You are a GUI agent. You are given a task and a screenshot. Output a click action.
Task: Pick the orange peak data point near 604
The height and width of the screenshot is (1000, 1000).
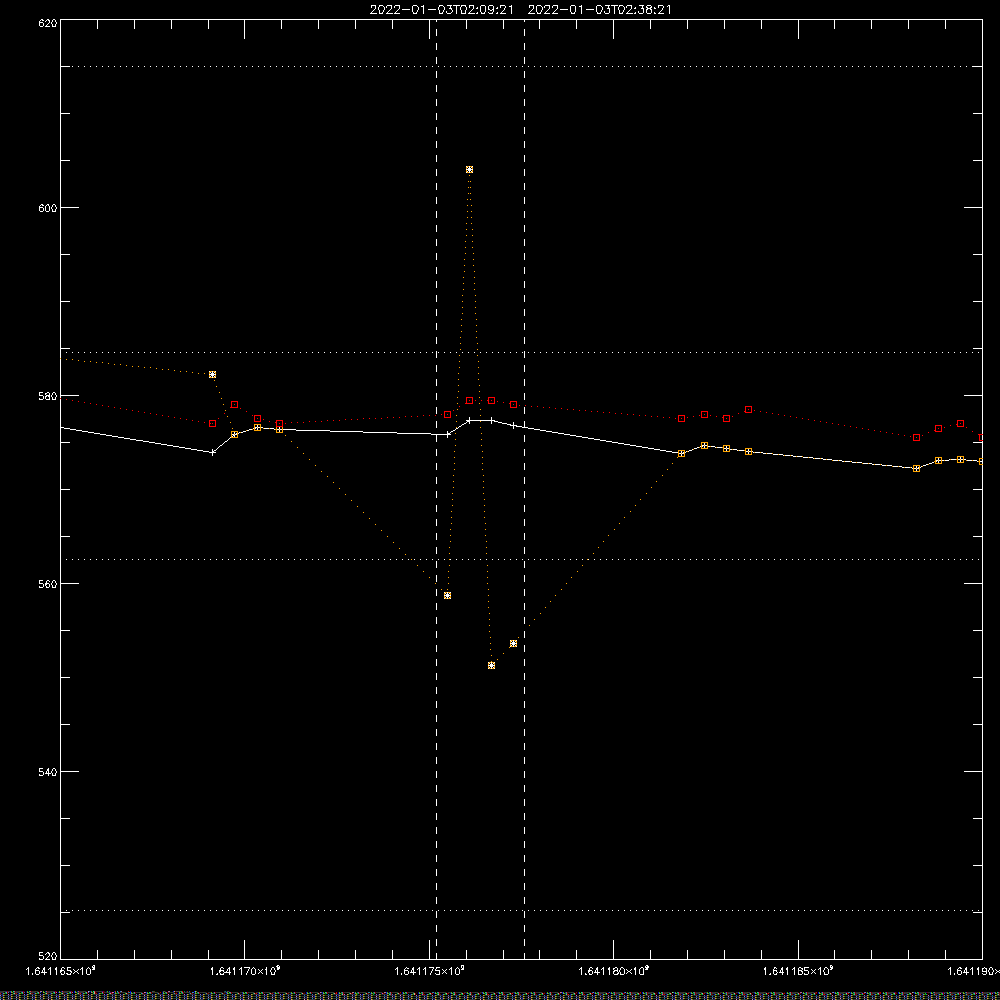[x=469, y=170]
